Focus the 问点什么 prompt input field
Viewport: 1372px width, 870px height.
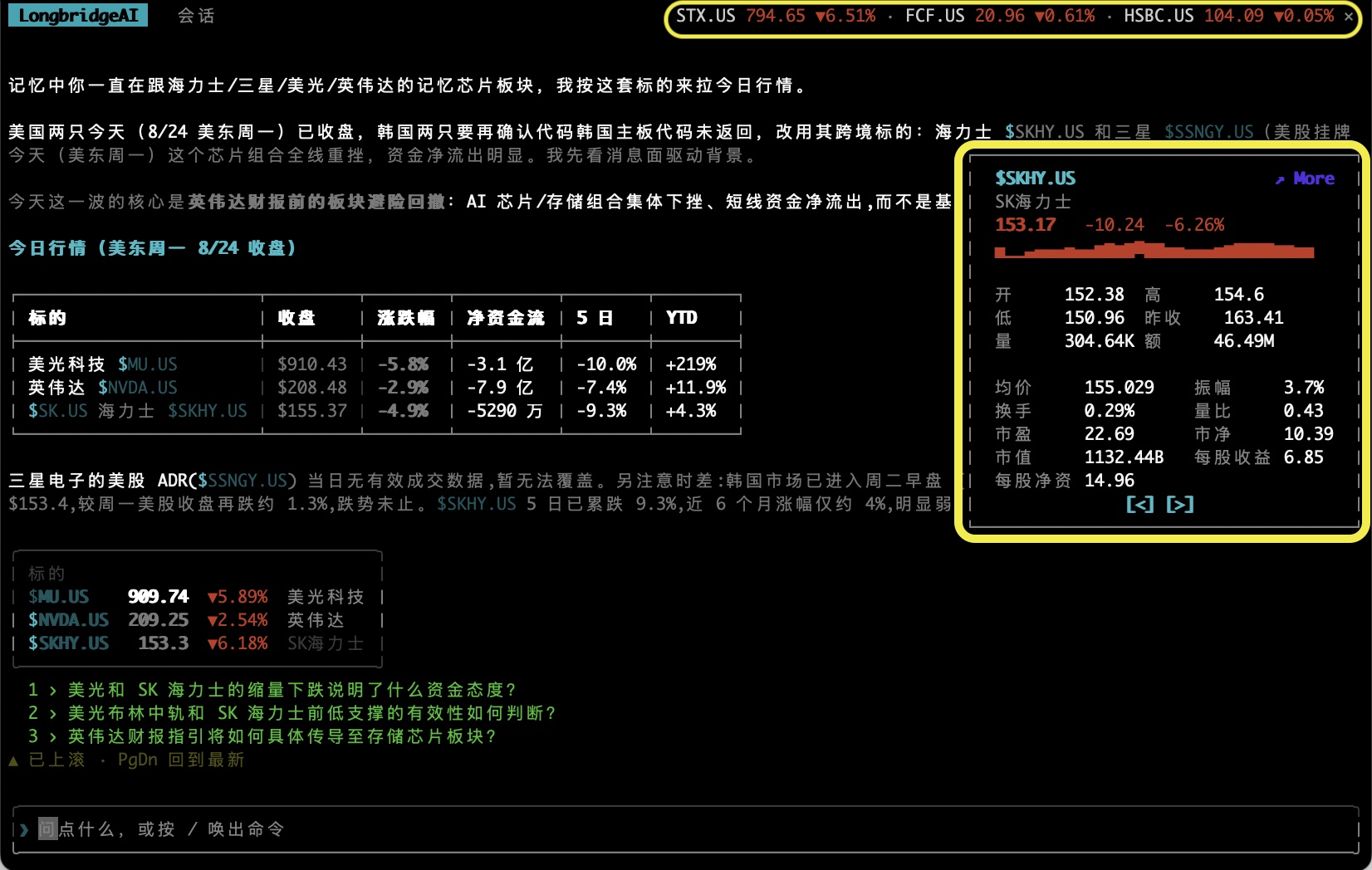pyautogui.click(x=686, y=829)
